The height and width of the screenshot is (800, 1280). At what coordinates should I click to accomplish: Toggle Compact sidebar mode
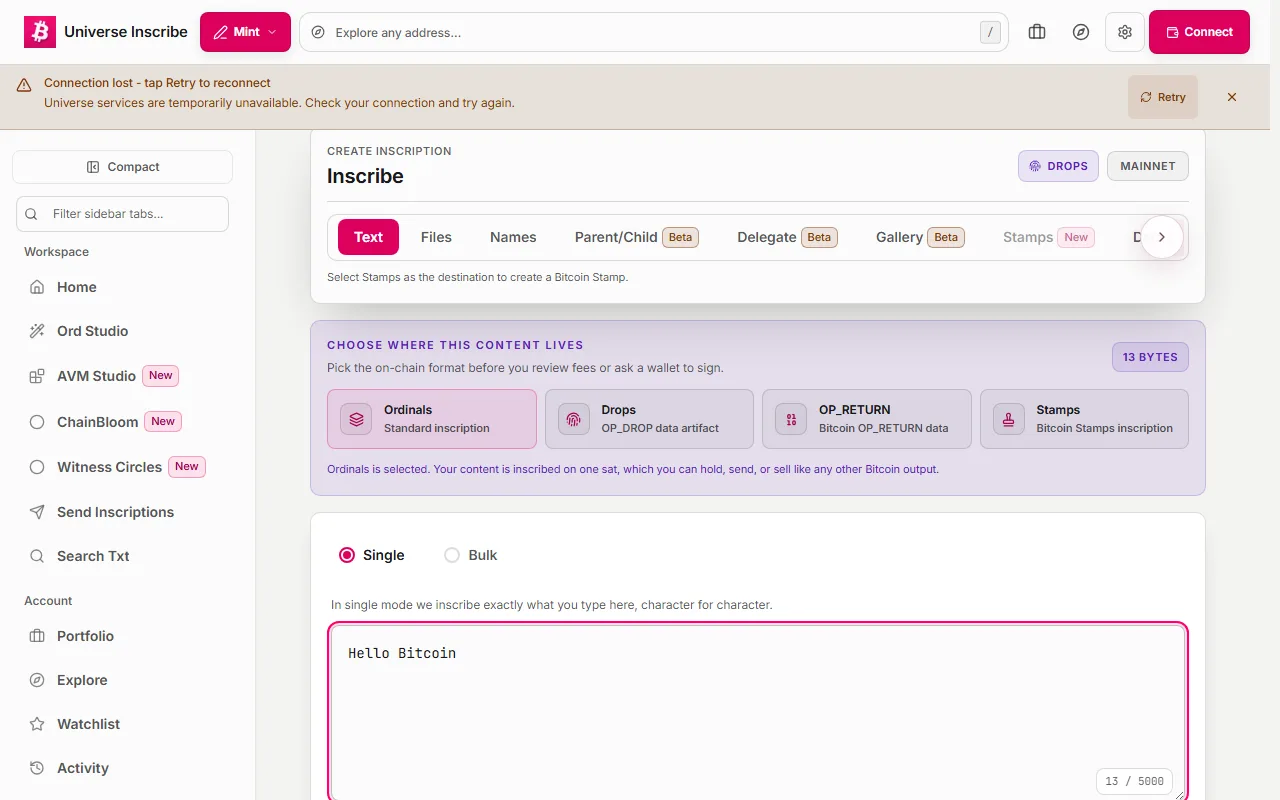click(122, 167)
